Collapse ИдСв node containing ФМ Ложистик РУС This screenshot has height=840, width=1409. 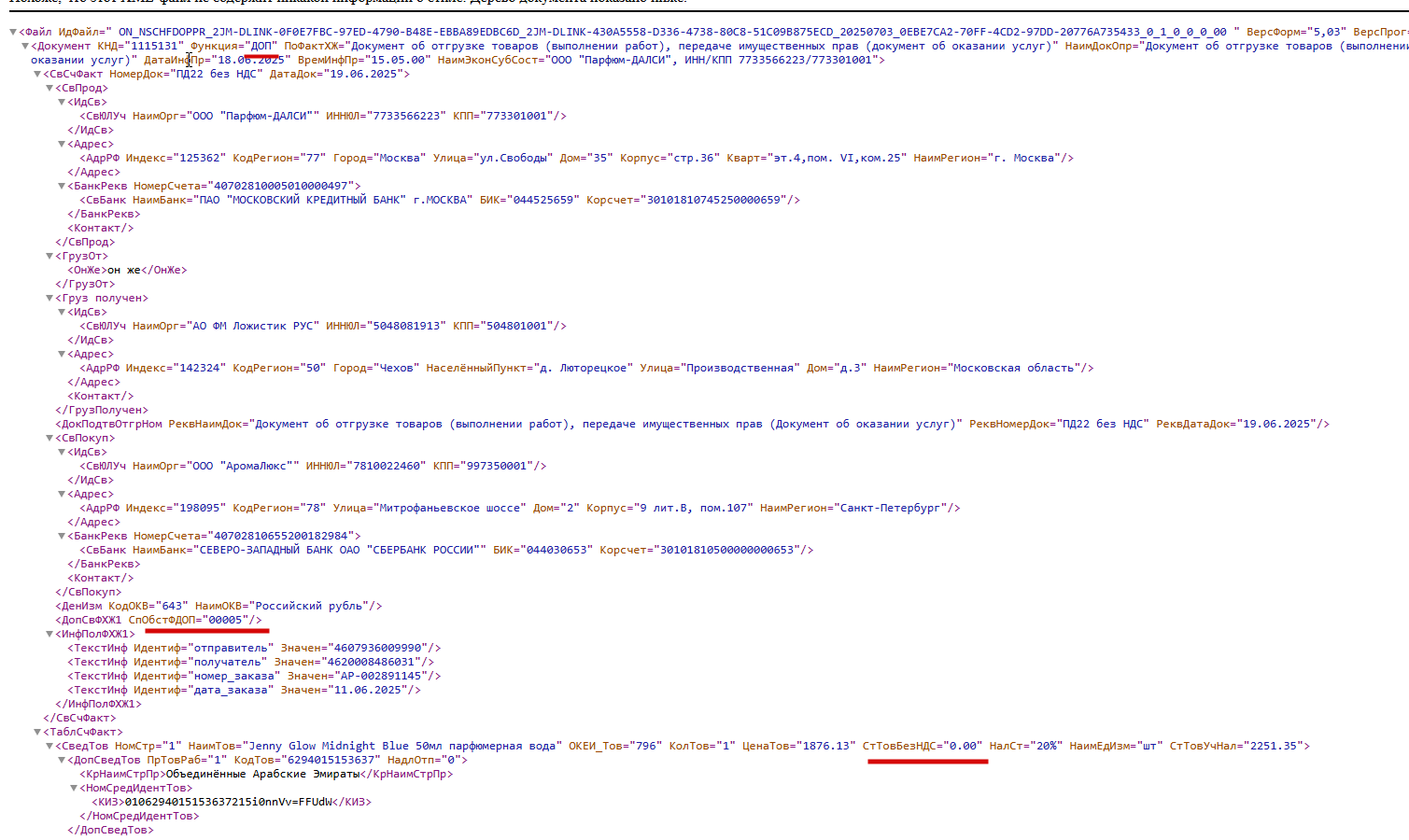click(62, 312)
